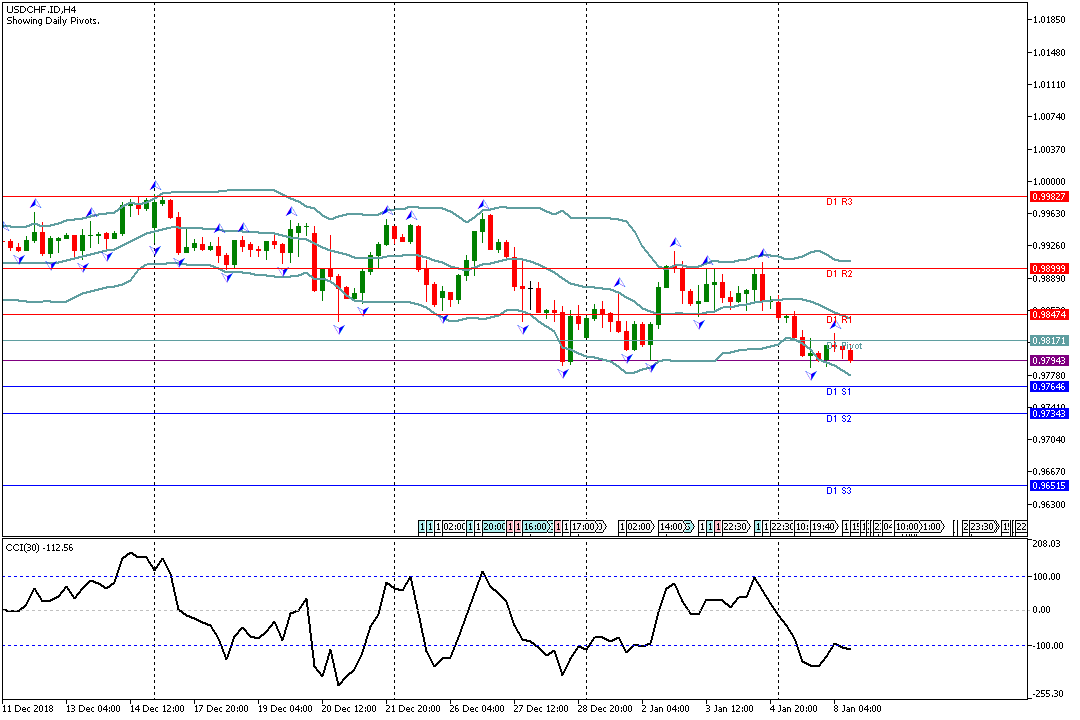The width and height of the screenshot is (1080, 720).
Task: Click the purple 0.97943 current price tag
Action: coord(1048,360)
